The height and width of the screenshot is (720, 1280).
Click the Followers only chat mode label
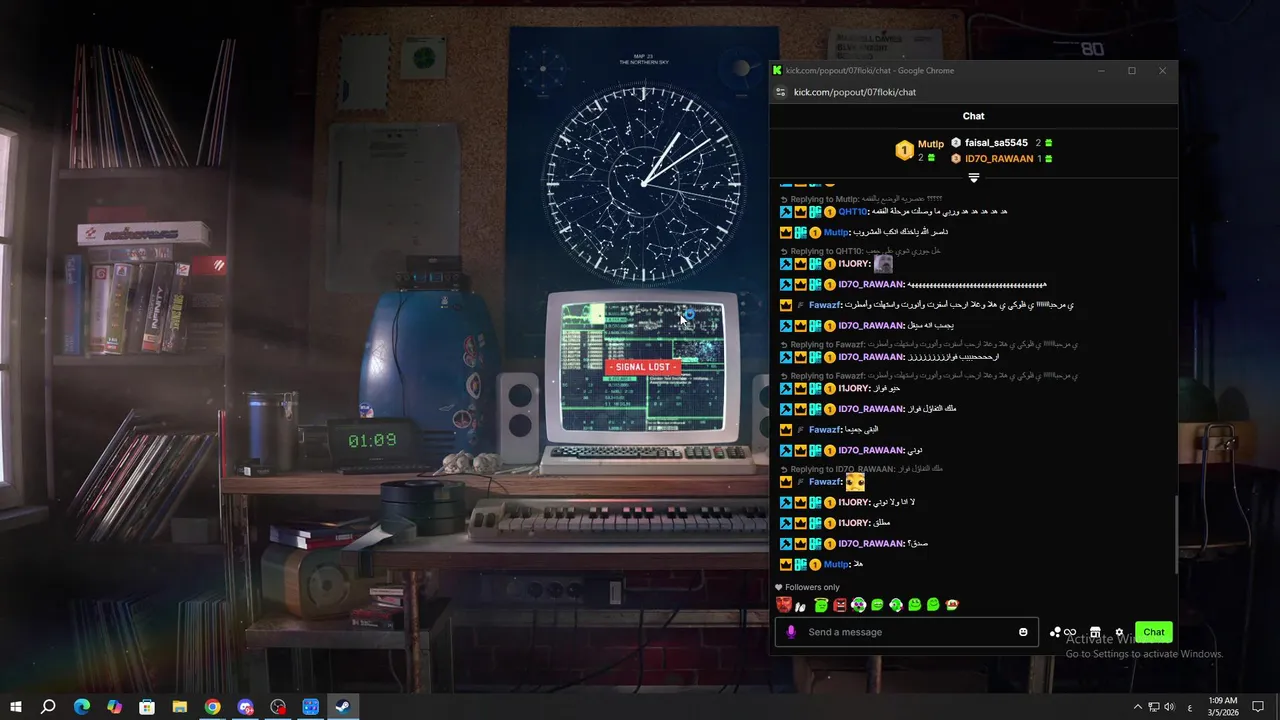(x=808, y=587)
